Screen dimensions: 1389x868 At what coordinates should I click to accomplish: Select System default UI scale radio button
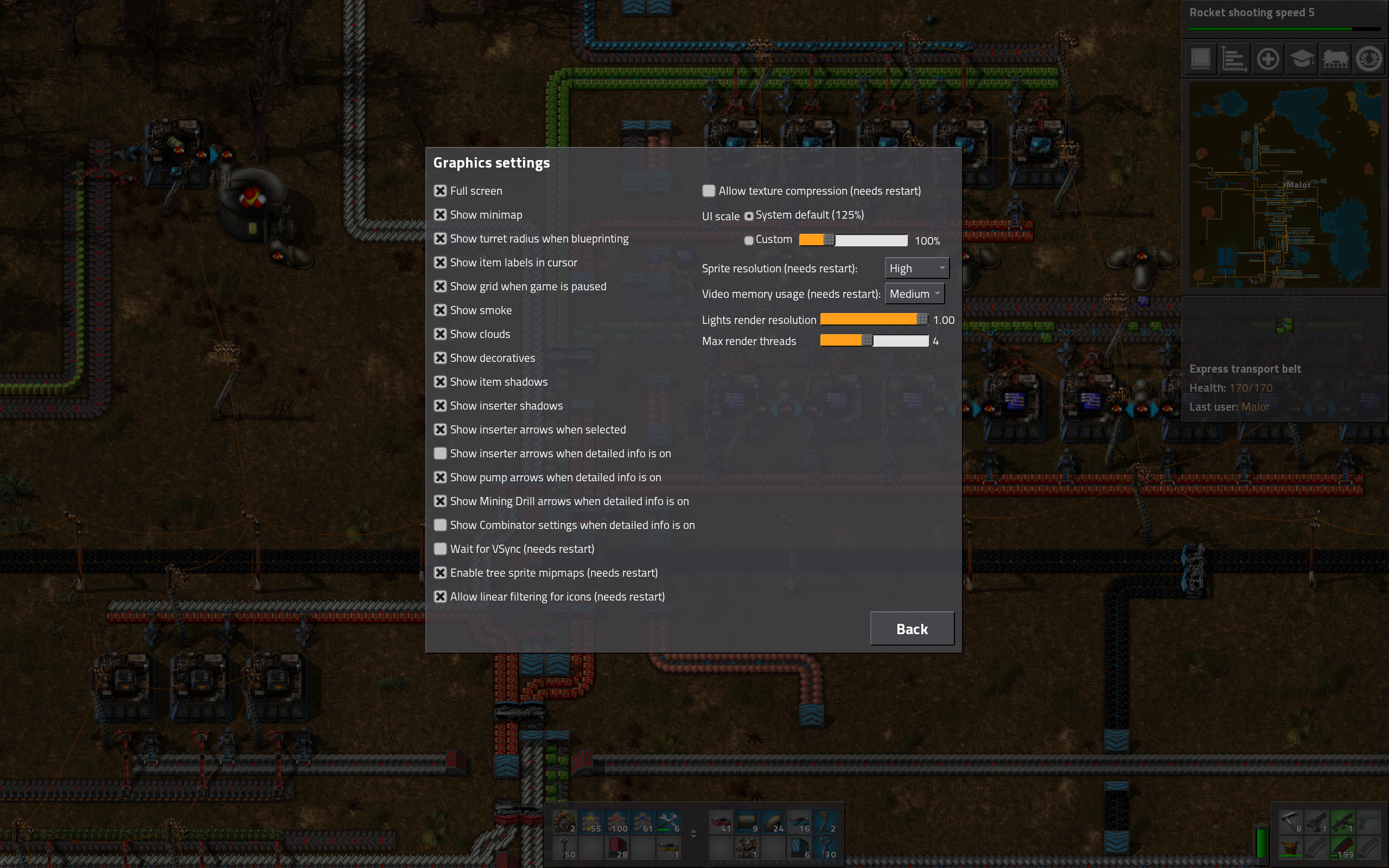click(748, 214)
